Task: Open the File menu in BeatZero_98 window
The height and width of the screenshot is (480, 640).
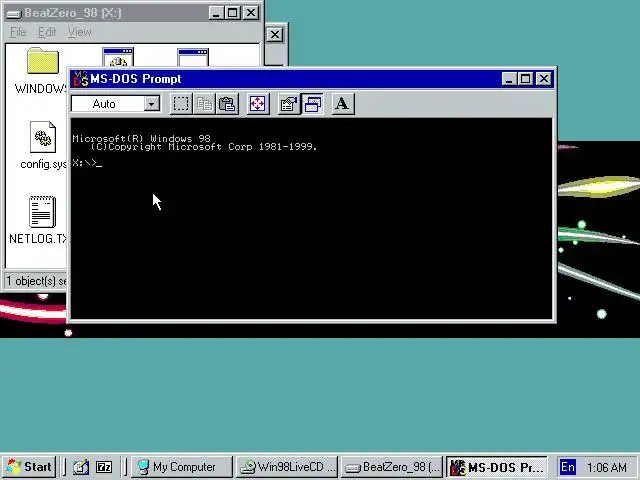Action: tap(18, 32)
